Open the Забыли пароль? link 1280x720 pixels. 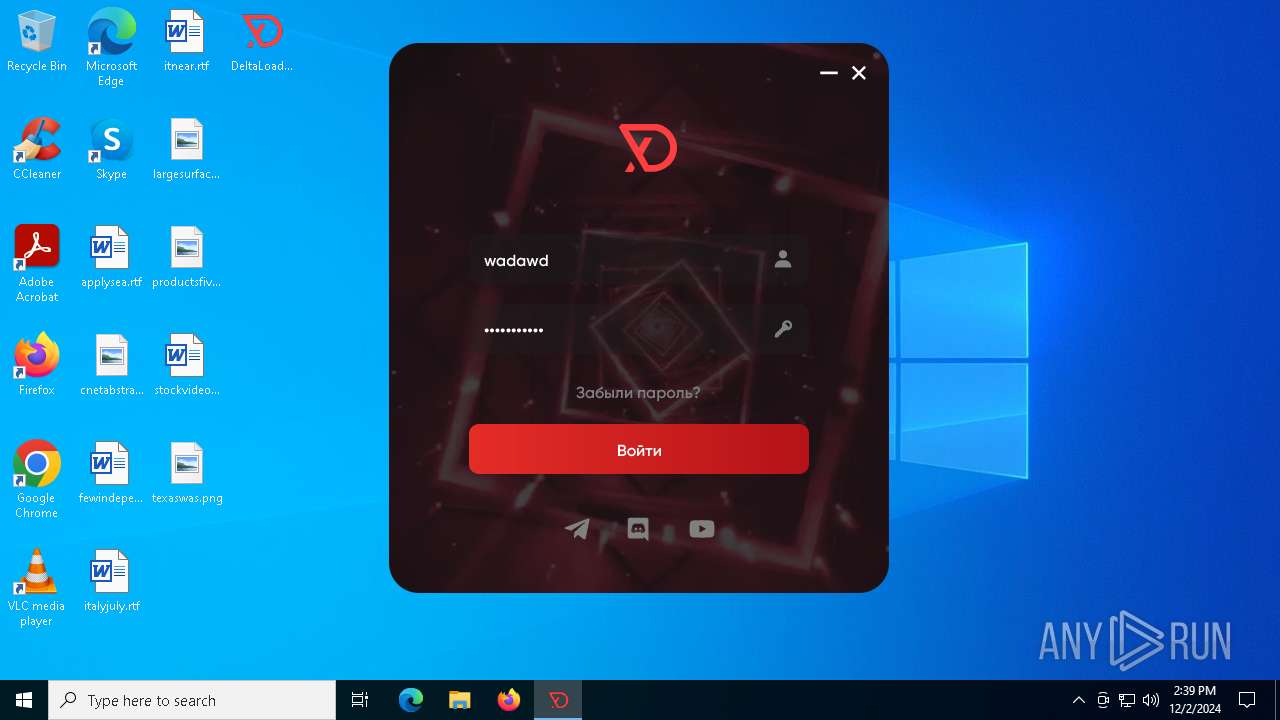click(x=638, y=393)
